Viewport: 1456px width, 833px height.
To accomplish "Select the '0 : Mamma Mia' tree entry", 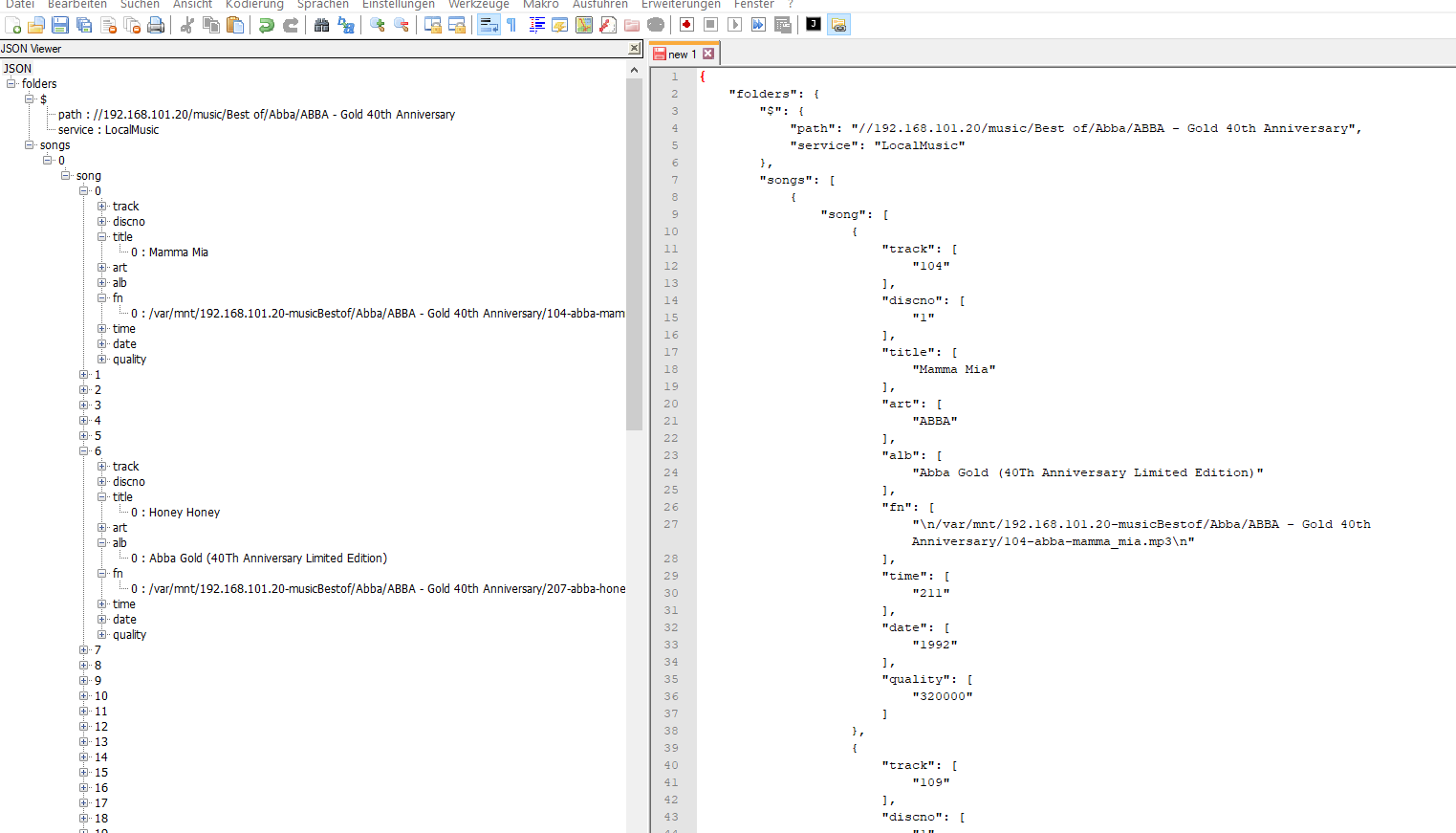I will coord(169,252).
